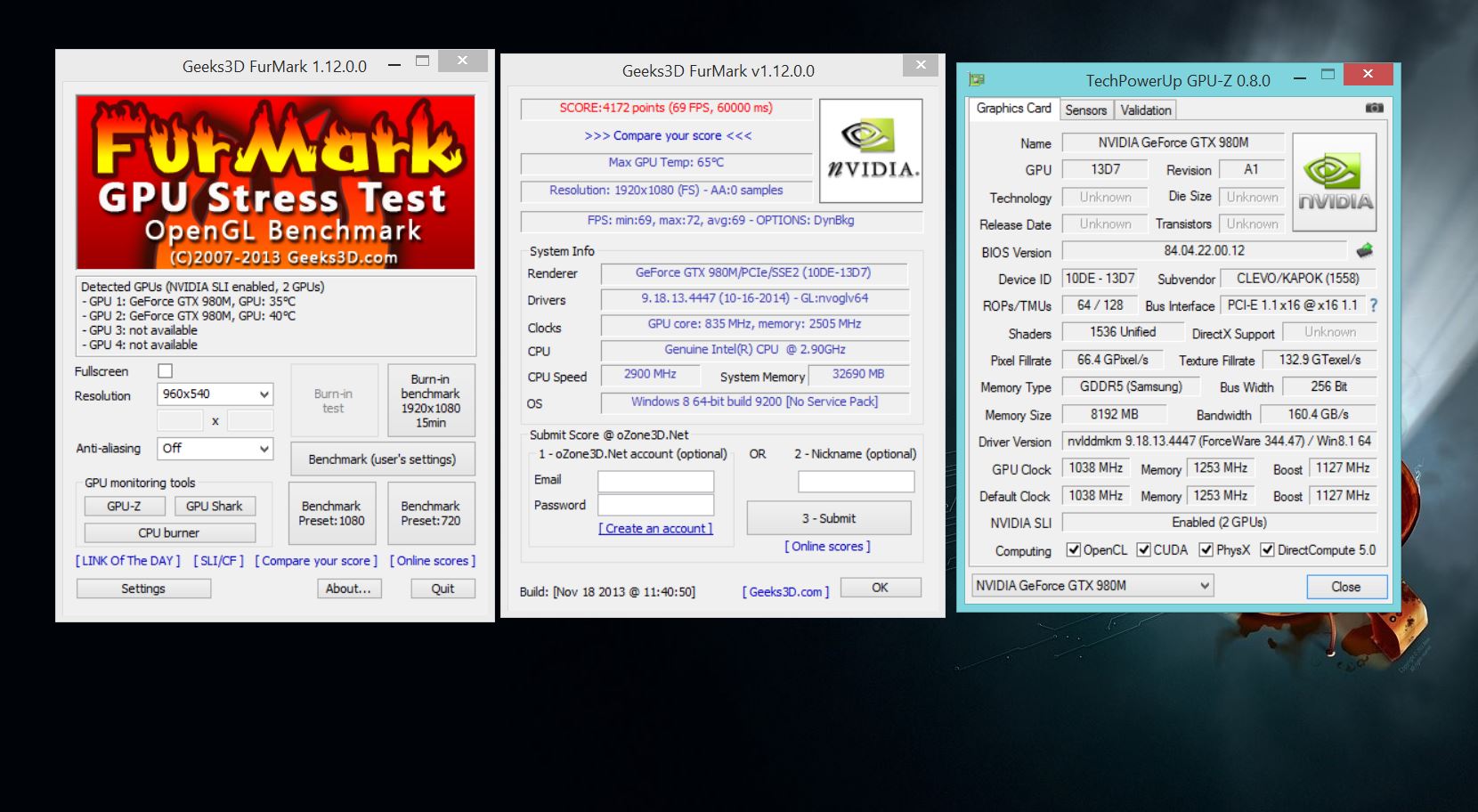
Task: Toggle the PhysX checkbox
Action: [1206, 550]
